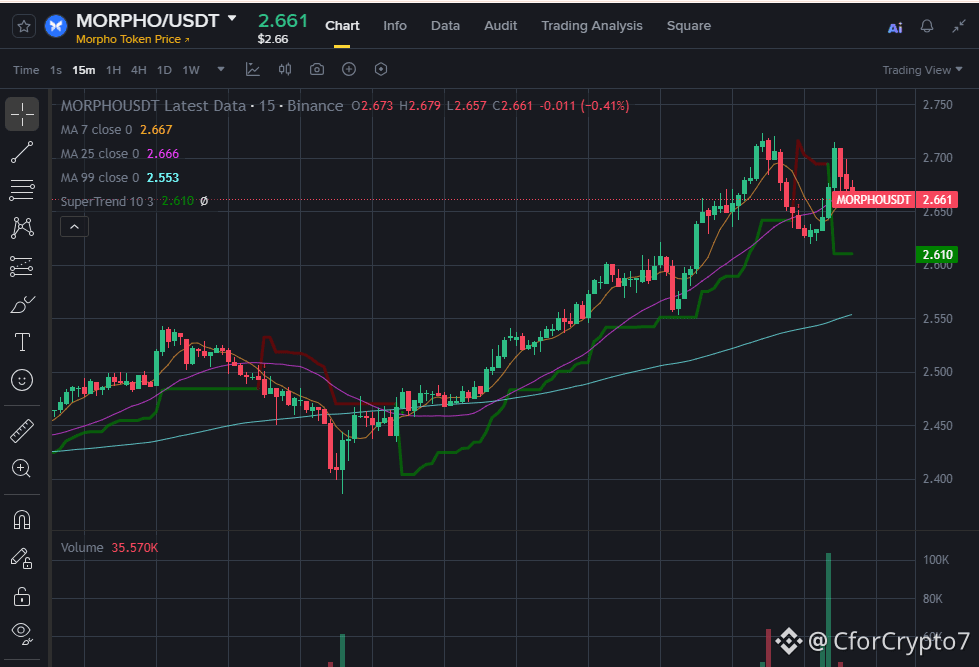This screenshot has height=667, width=979.
Task: Click the red MORPHOUSDT 2.661 price tag
Action: [x=895, y=200]
